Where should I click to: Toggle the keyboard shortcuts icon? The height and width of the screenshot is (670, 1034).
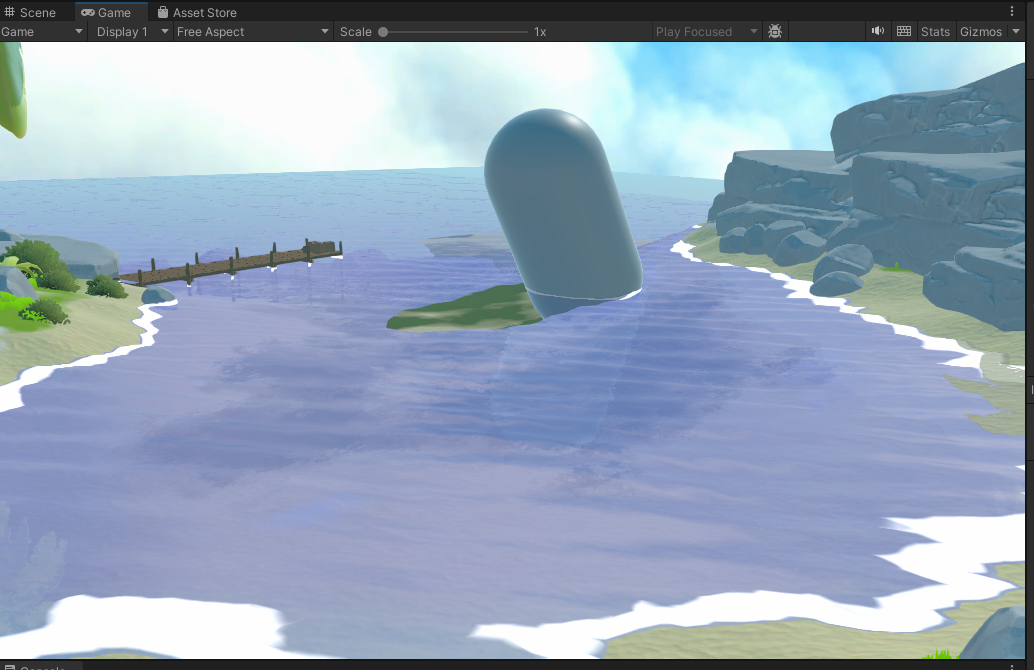904,31
